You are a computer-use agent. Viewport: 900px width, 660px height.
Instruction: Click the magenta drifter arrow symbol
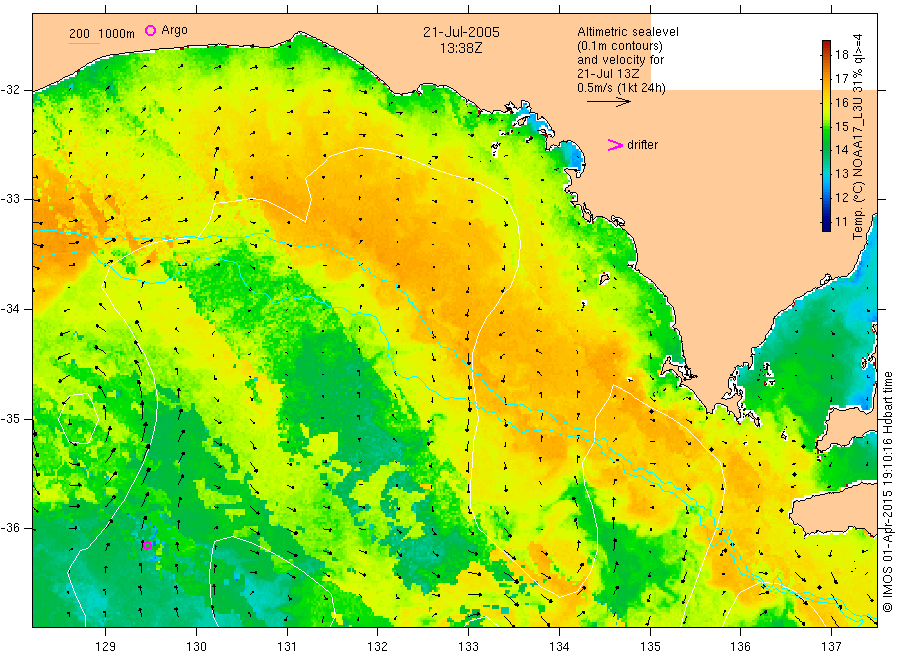point(615,145)
